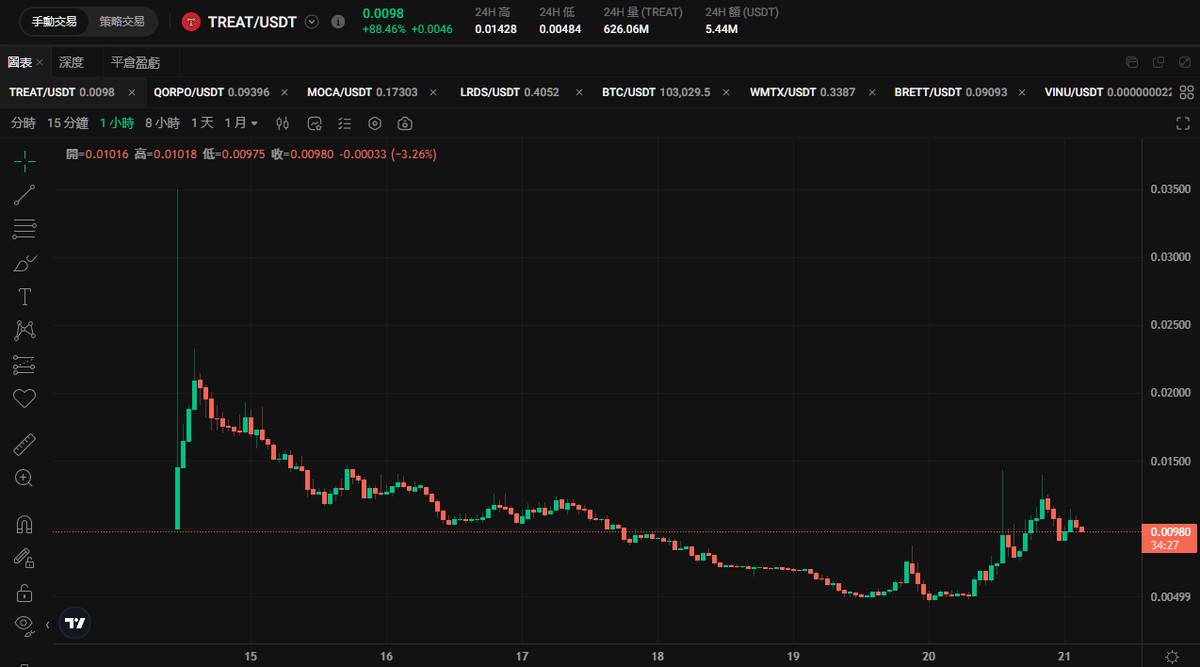Toggle hide all drawings eye icon
The height and width of the screenshot is (667, 1200).
point(24,625)
